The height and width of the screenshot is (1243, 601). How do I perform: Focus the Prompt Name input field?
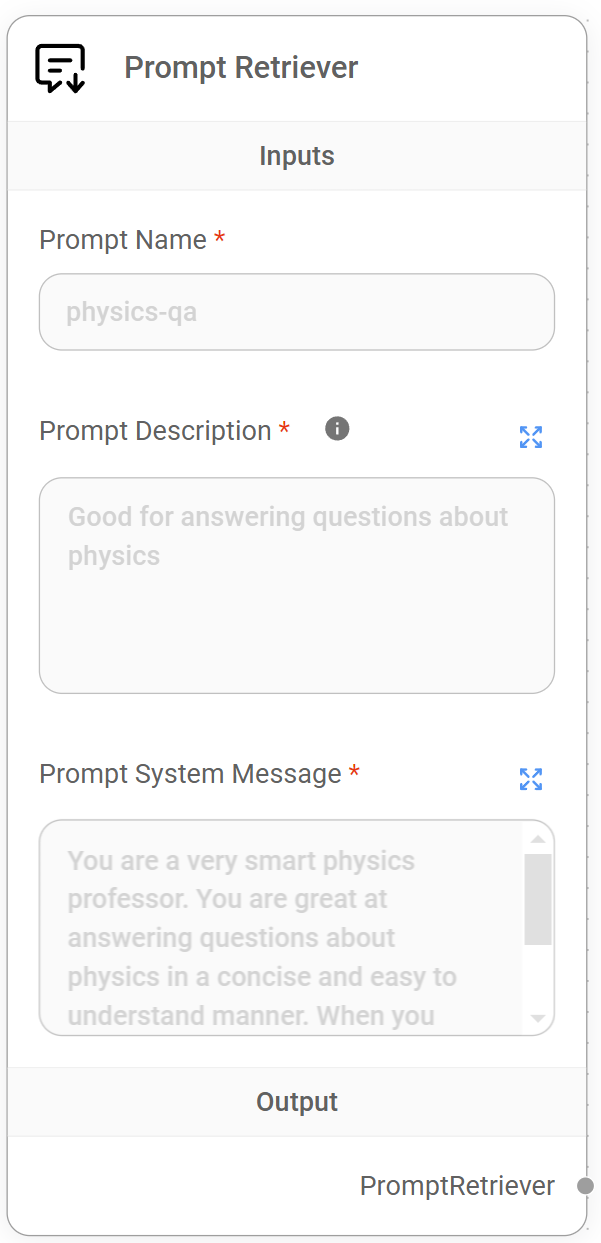click(x=296, y=312)
